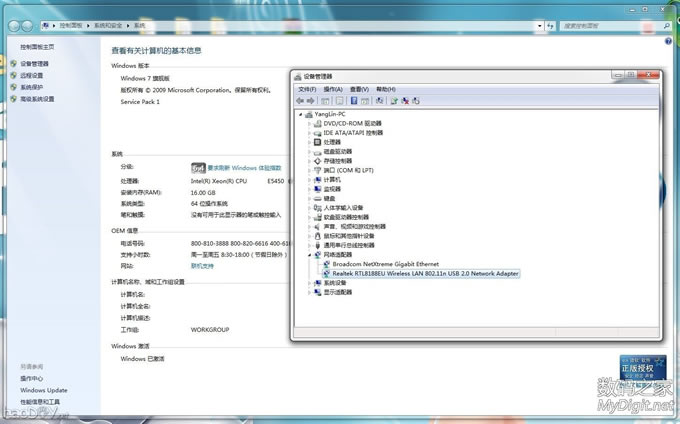Screen dimensions: 680x424
Task: Click the shield icon beside 设备管理器
Action: pos(13,64)
